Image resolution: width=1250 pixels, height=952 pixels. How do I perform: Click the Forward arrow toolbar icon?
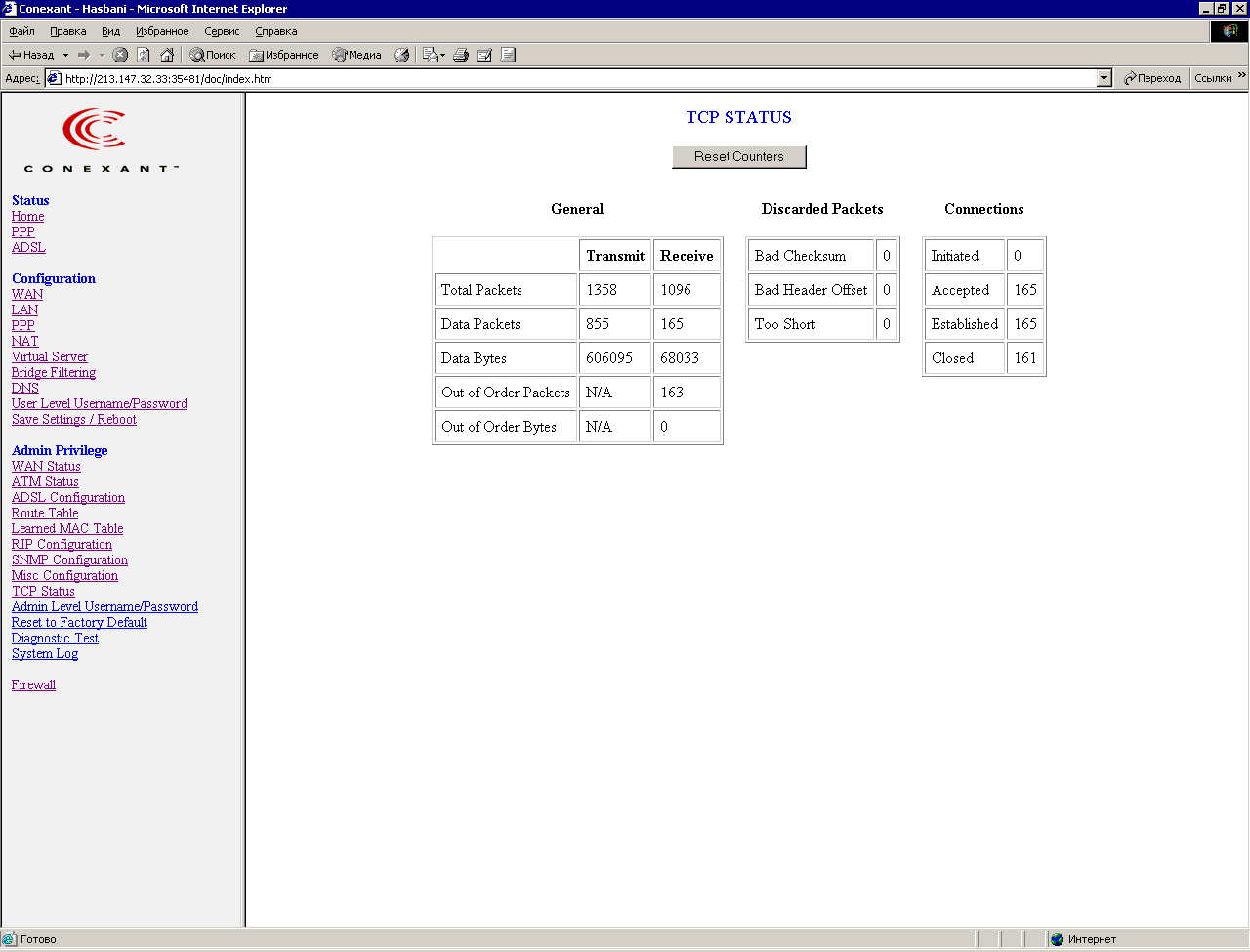click(x=84, y=55)
